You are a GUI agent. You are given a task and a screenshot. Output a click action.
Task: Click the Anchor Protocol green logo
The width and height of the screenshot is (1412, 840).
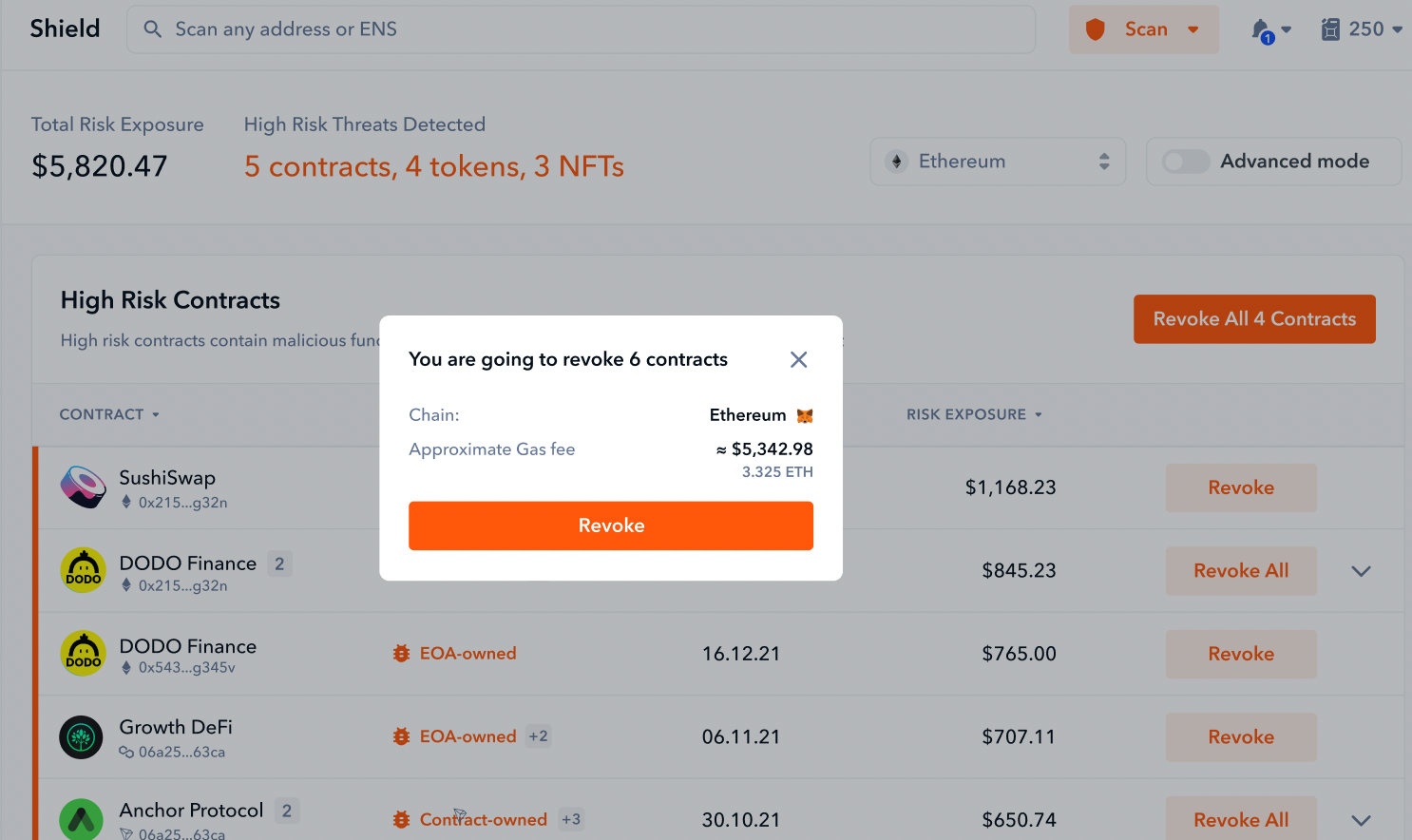pyautogui.click(x=82, y=819)
